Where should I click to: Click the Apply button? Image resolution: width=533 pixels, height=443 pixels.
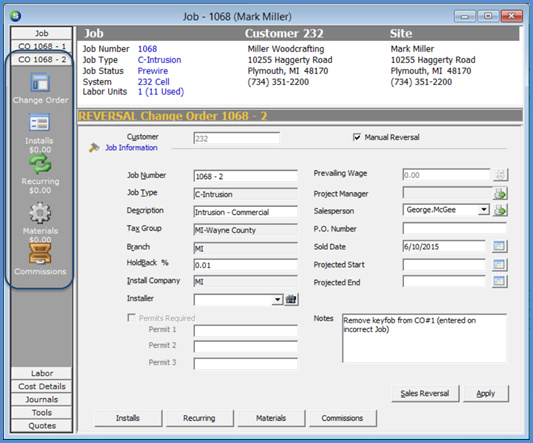(486, 393)
